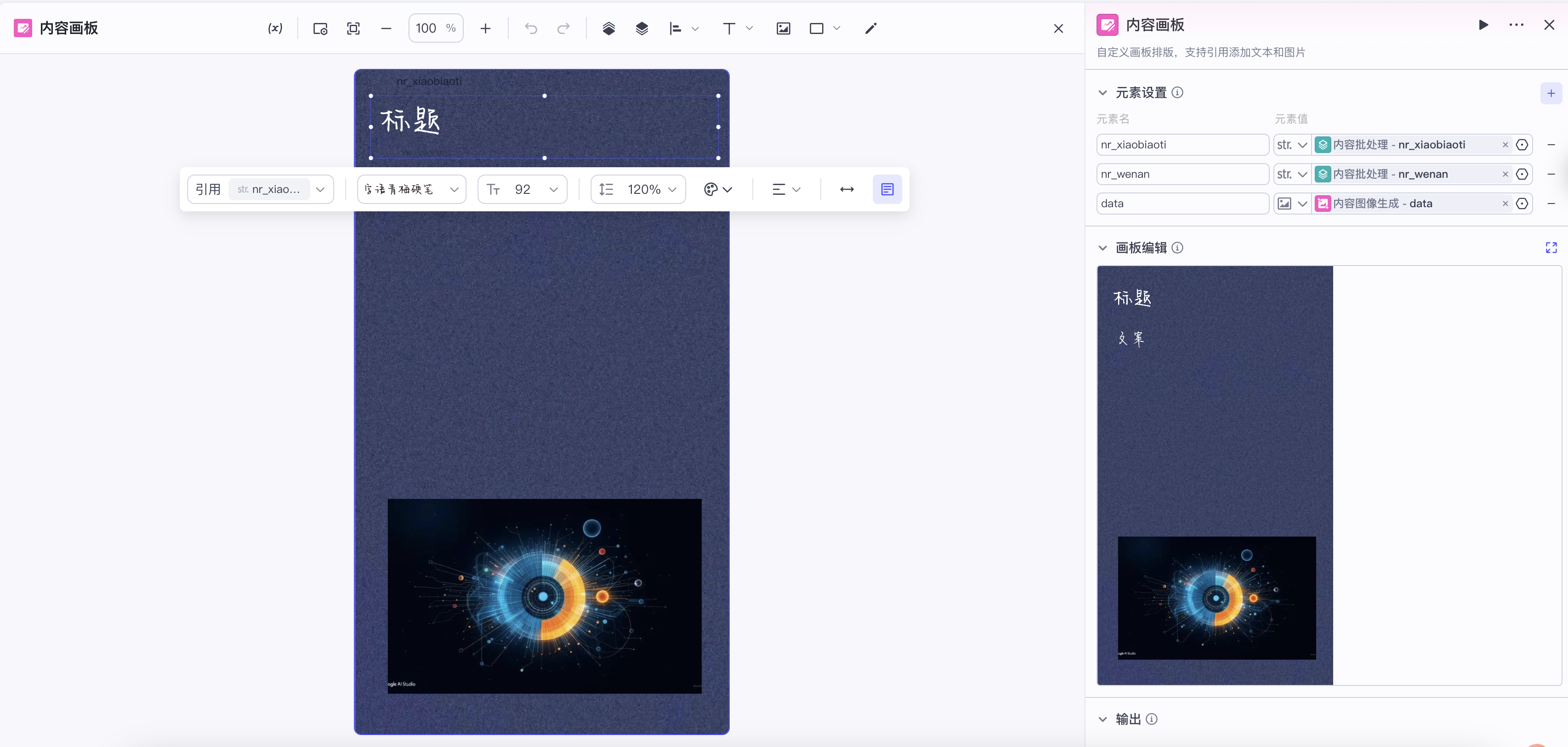Send layer backward with stack-down icon
The height and width of the screenshot is (747, 1568).
[x=642, y=28]
